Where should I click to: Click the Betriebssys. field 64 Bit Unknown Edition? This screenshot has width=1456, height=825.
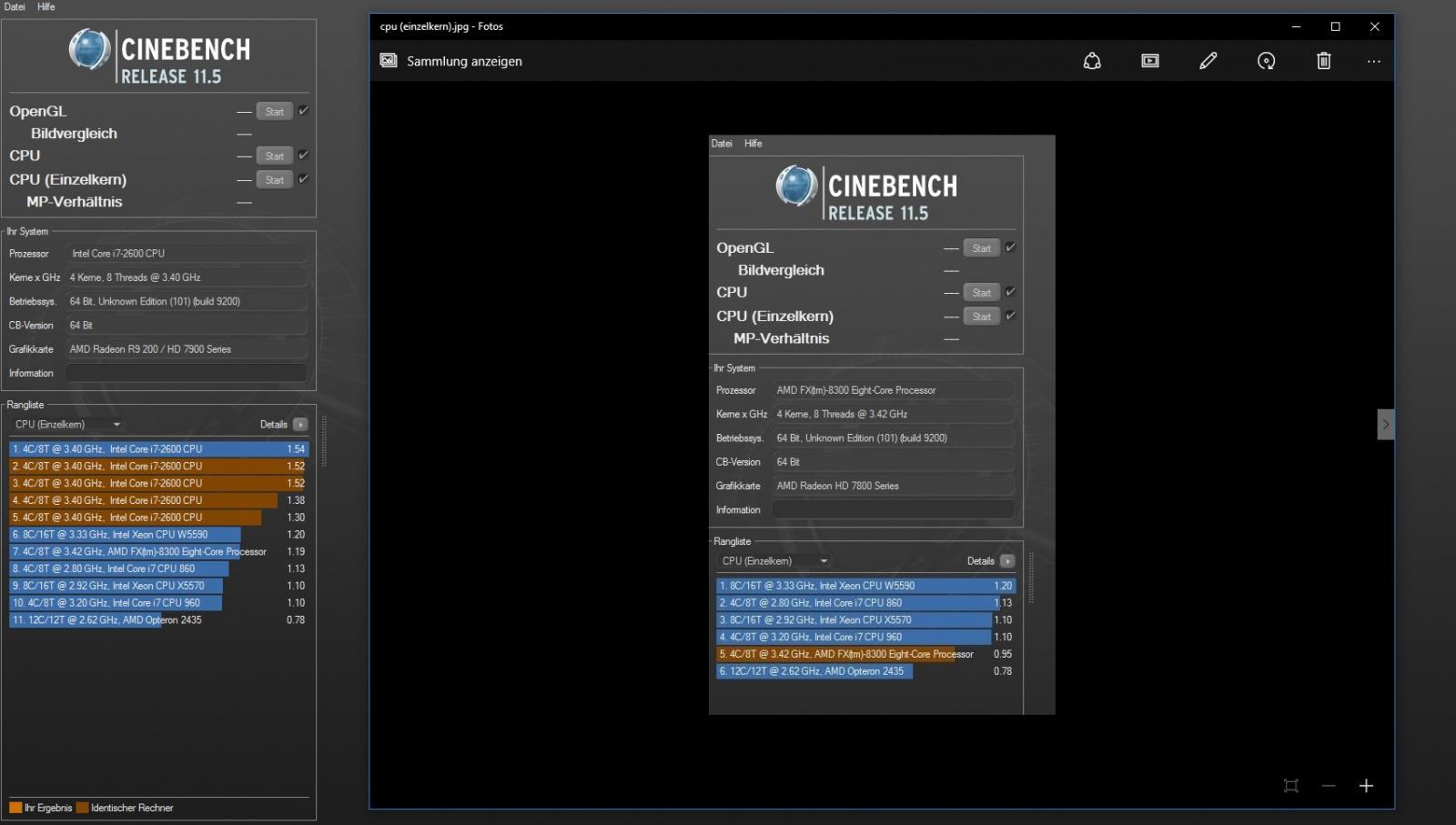186,301
